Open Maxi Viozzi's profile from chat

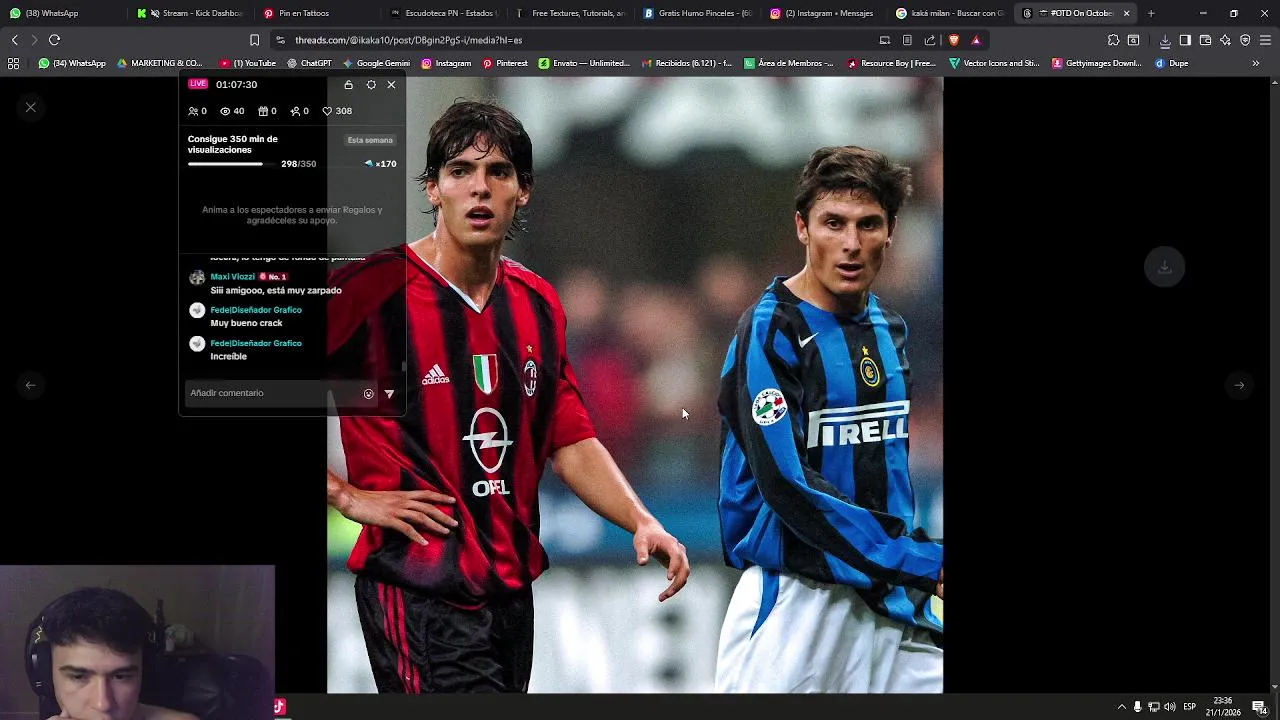(x=232, y=277)
